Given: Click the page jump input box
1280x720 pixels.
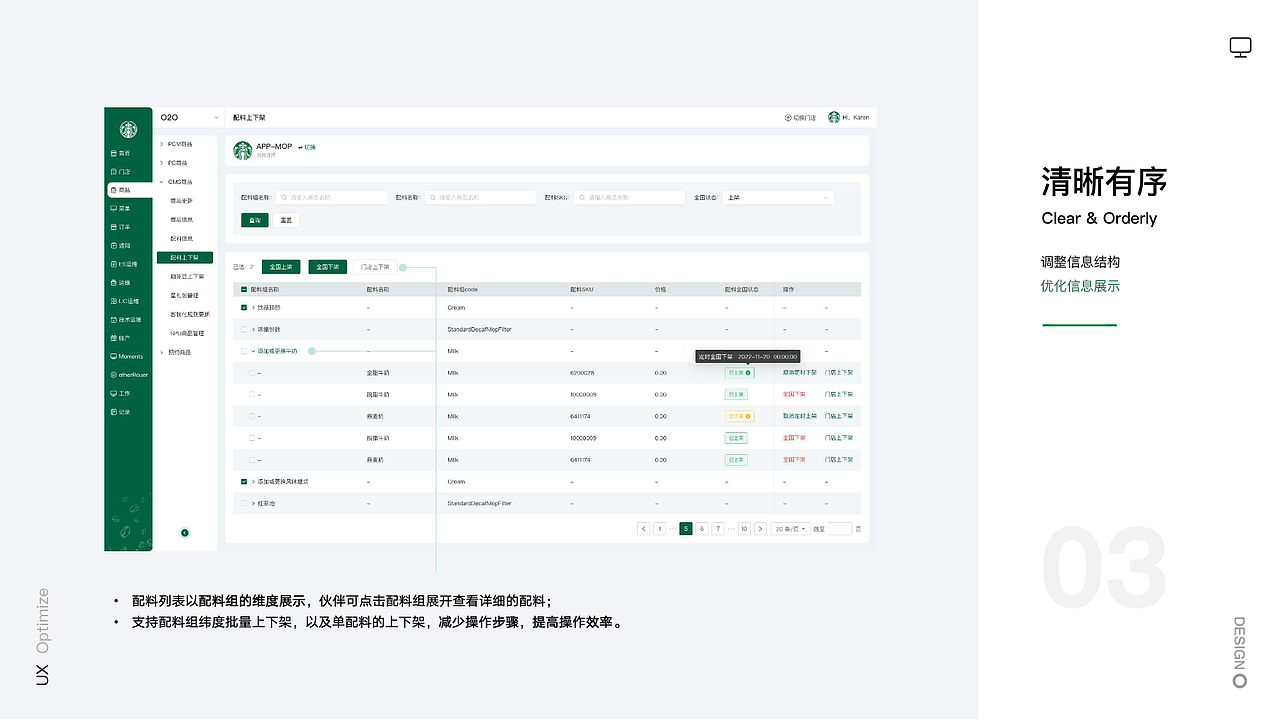Looking at the screenshot, I should 840,529.
